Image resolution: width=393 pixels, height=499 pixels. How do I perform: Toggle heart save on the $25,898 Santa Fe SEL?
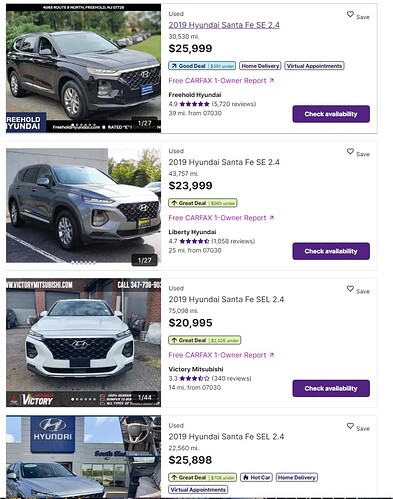coord(350,426)
